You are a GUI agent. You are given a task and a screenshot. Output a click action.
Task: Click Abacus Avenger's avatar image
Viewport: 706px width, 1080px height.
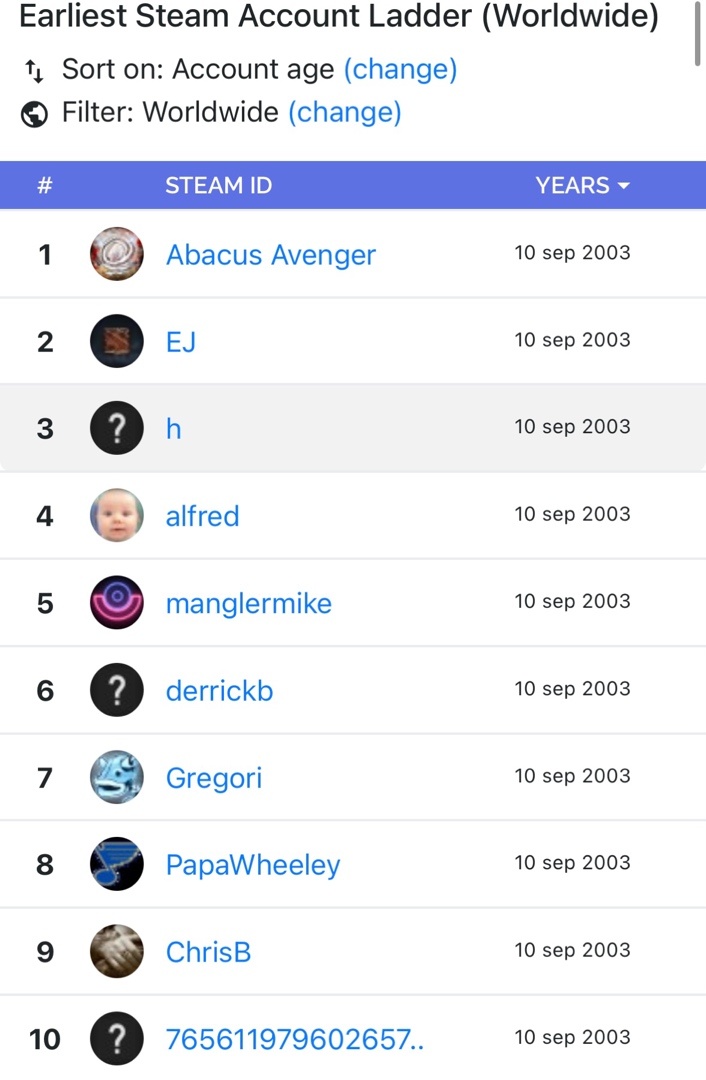coord(117,254)
